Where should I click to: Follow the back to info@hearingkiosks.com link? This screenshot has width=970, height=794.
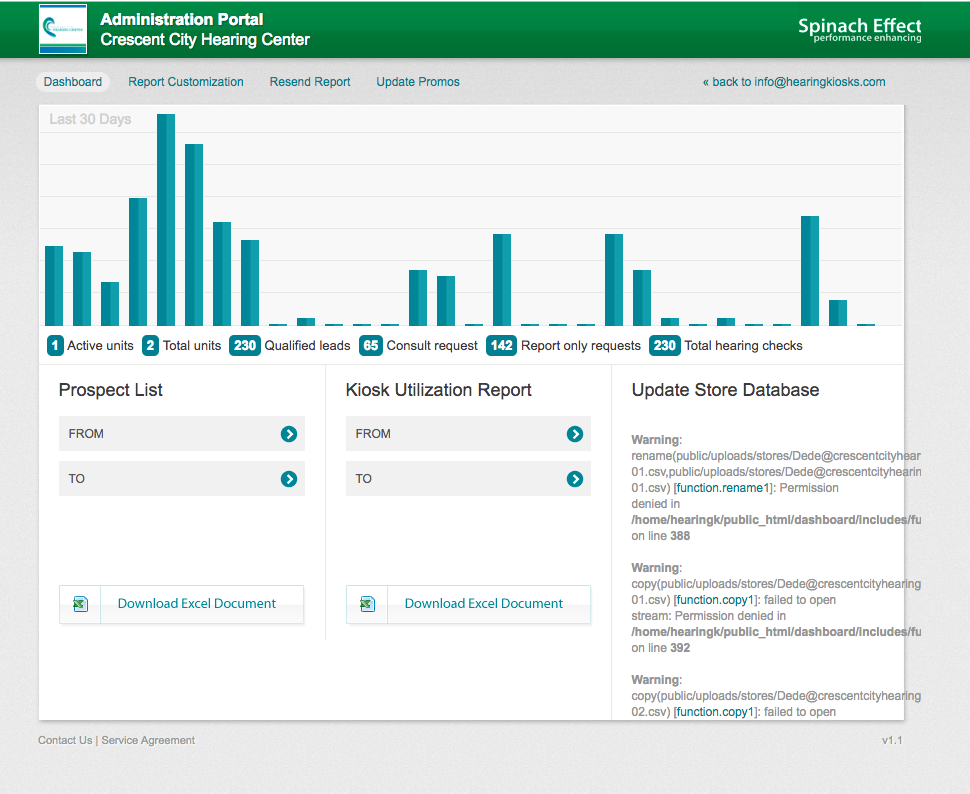pos(793,82)
